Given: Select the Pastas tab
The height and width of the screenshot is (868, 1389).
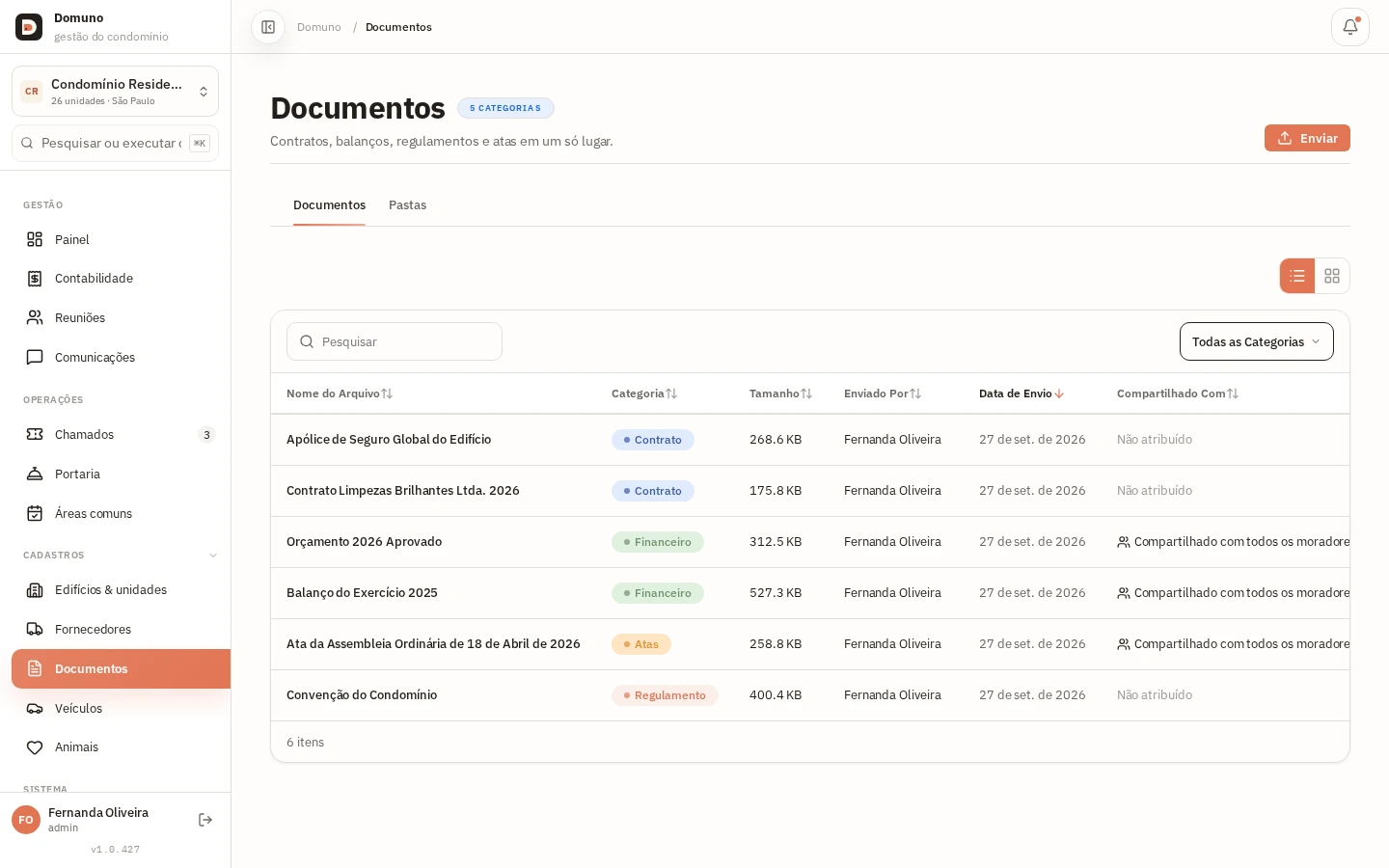Looking at the screenshot, I should click(407, 205).
